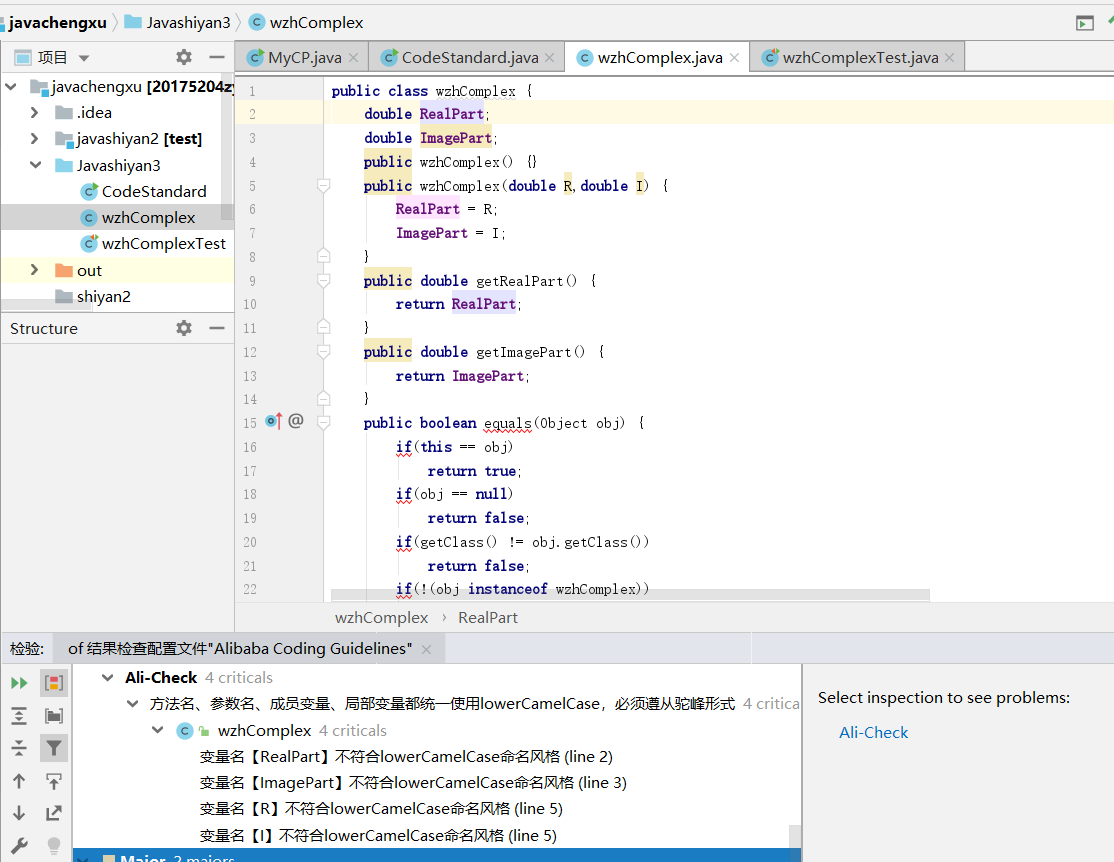Click the Ali-Check link in right pane
The width and height of the screenshot is (1114, 862).
click(873, 732)
